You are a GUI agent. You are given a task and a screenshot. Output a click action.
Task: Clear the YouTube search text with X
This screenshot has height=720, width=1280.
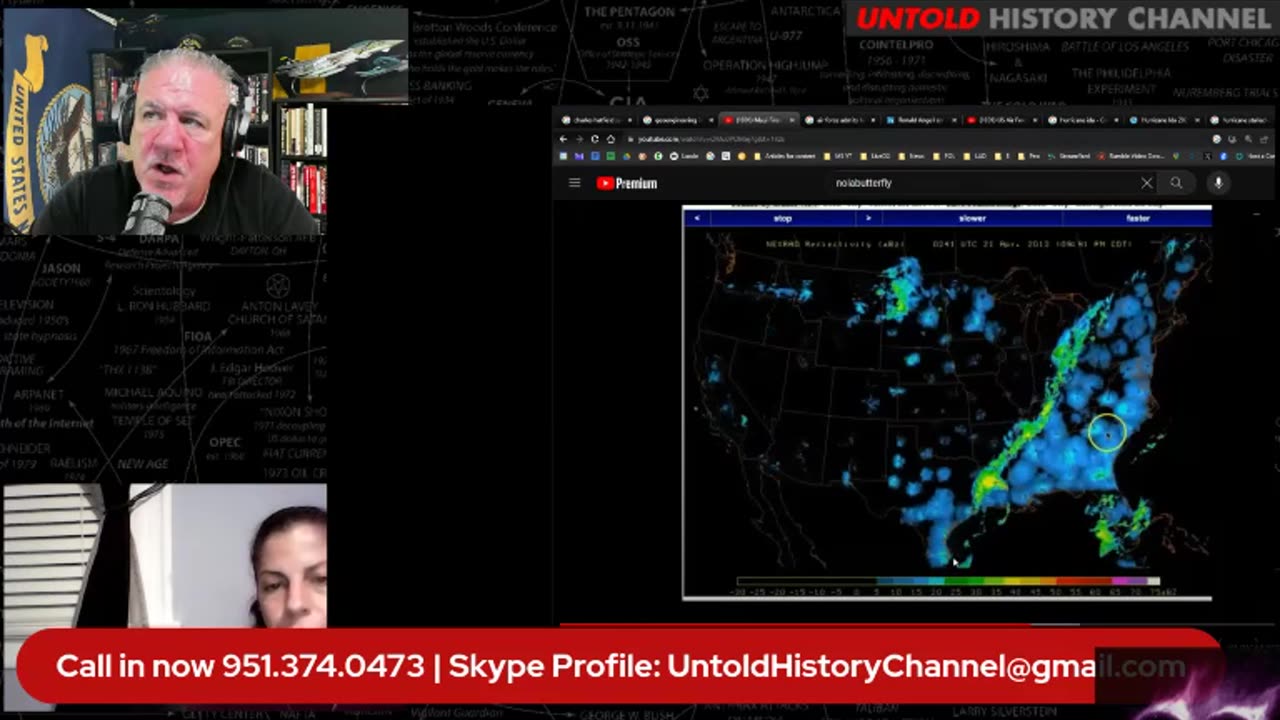[1147, 183]
